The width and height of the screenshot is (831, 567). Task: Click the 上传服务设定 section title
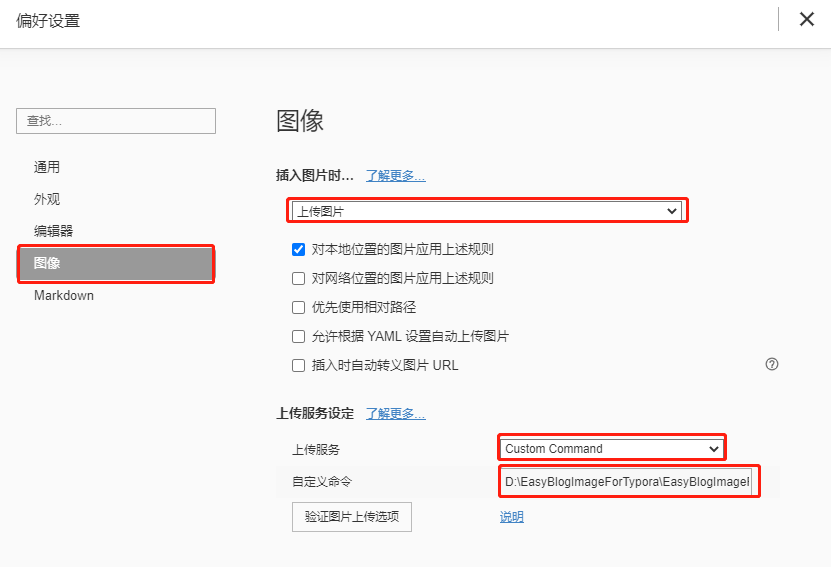[315, 413]
